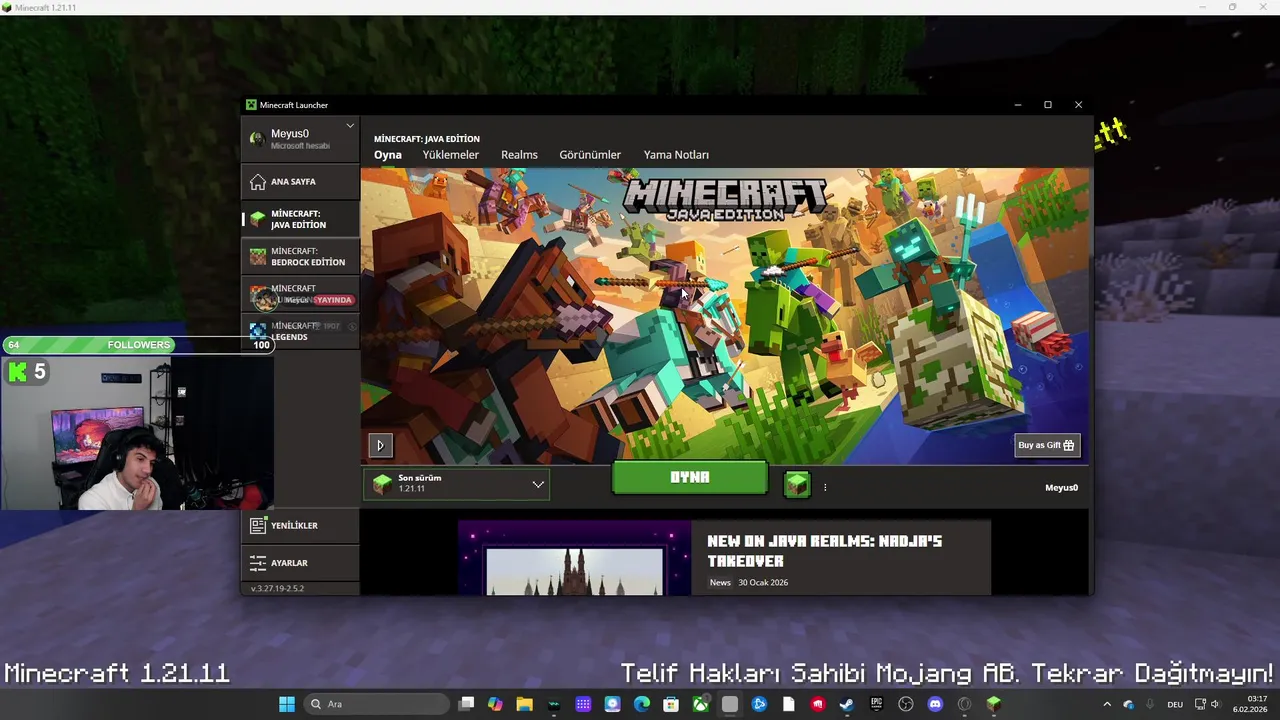Open the volume icon in system tray
The image size is (1280, 720).
1216,704
